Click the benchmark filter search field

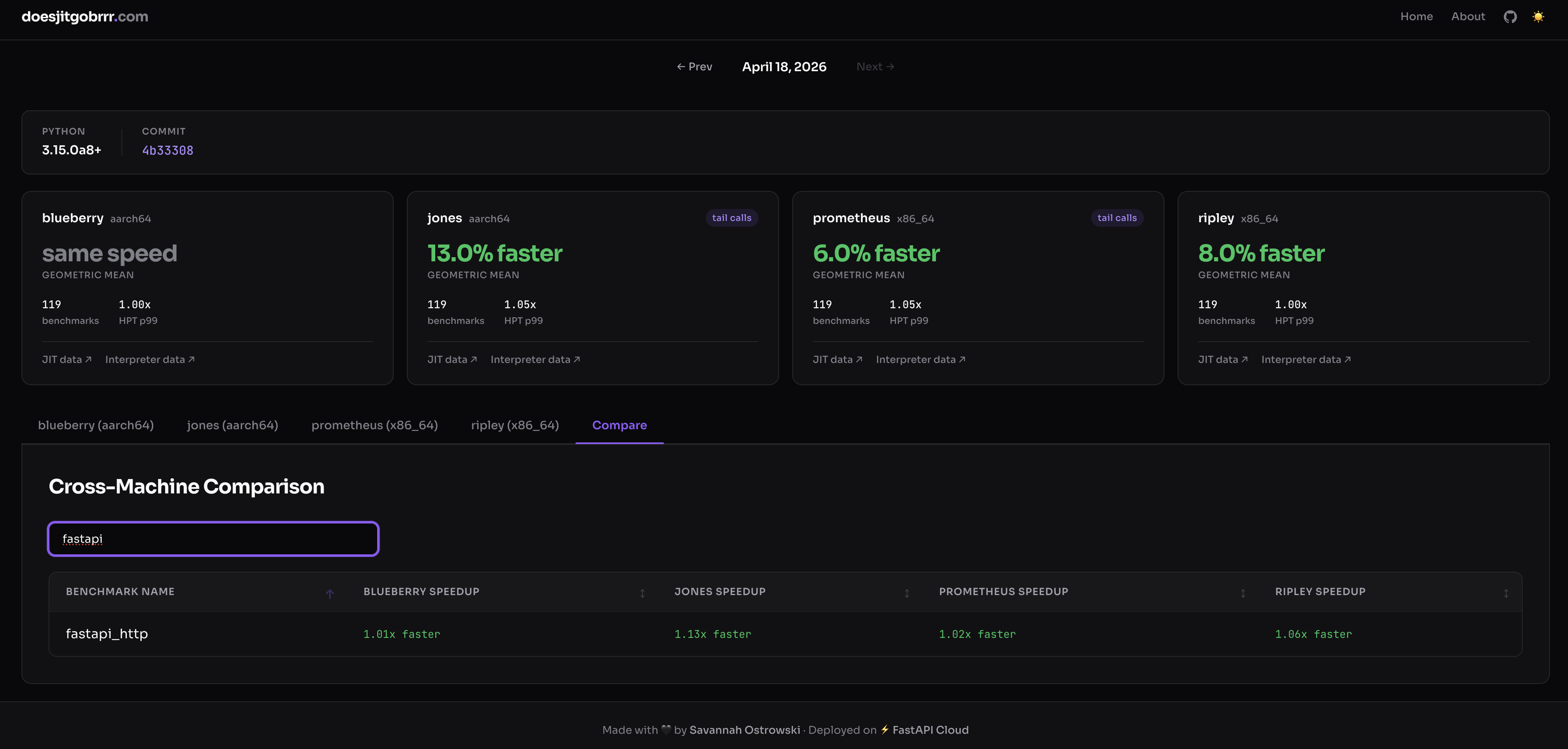[213, 538]
